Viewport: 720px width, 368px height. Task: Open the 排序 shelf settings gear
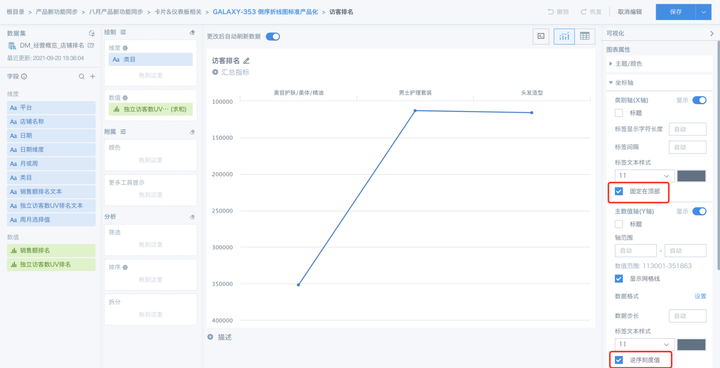click(125, 267)
